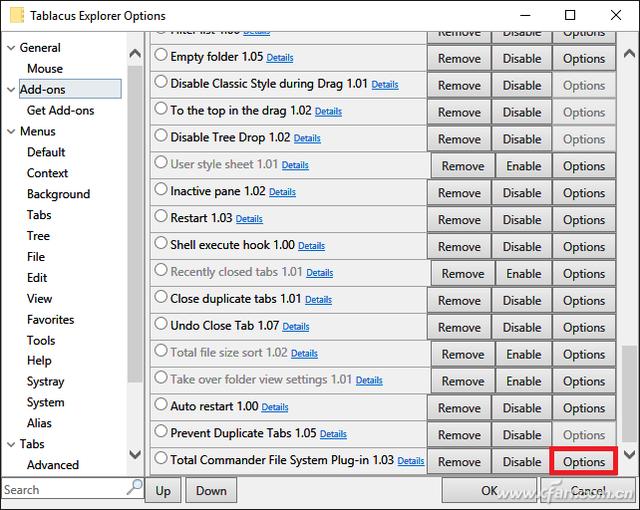Viewport: 640px width, 510px height.
Task: Select the Disable Classic Style during Drag radio
Action: pyautogui.click(x=161, y=82)
